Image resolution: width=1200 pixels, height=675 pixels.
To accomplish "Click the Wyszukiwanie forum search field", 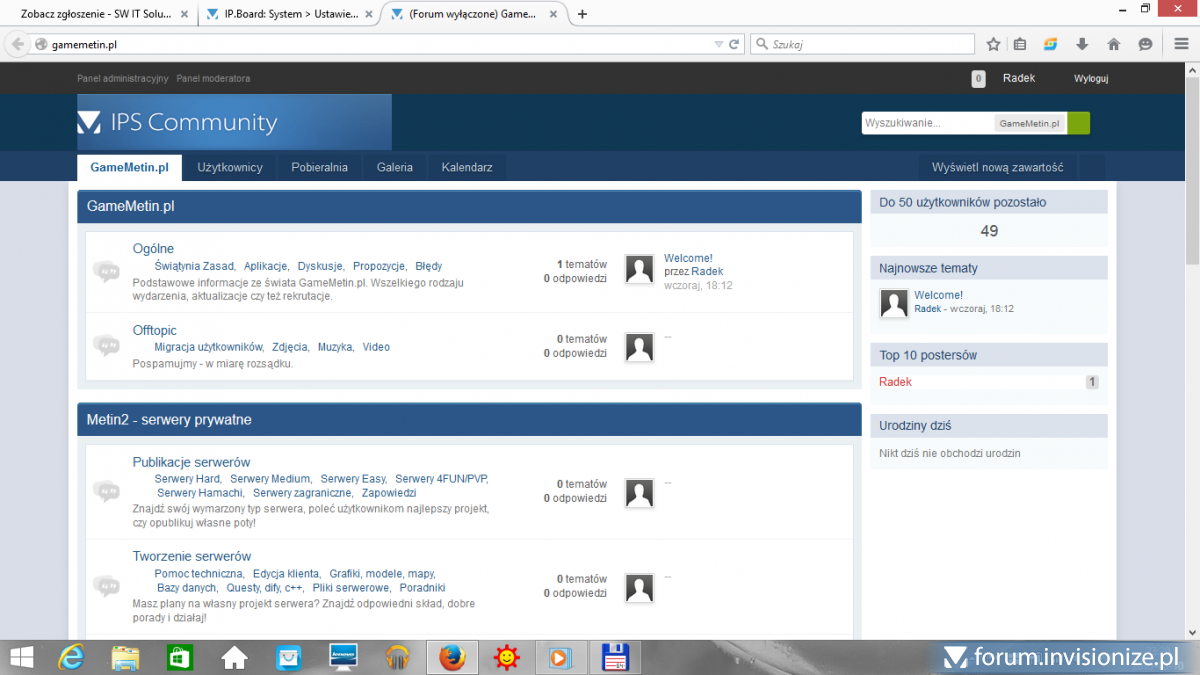I will click(927, 123).
